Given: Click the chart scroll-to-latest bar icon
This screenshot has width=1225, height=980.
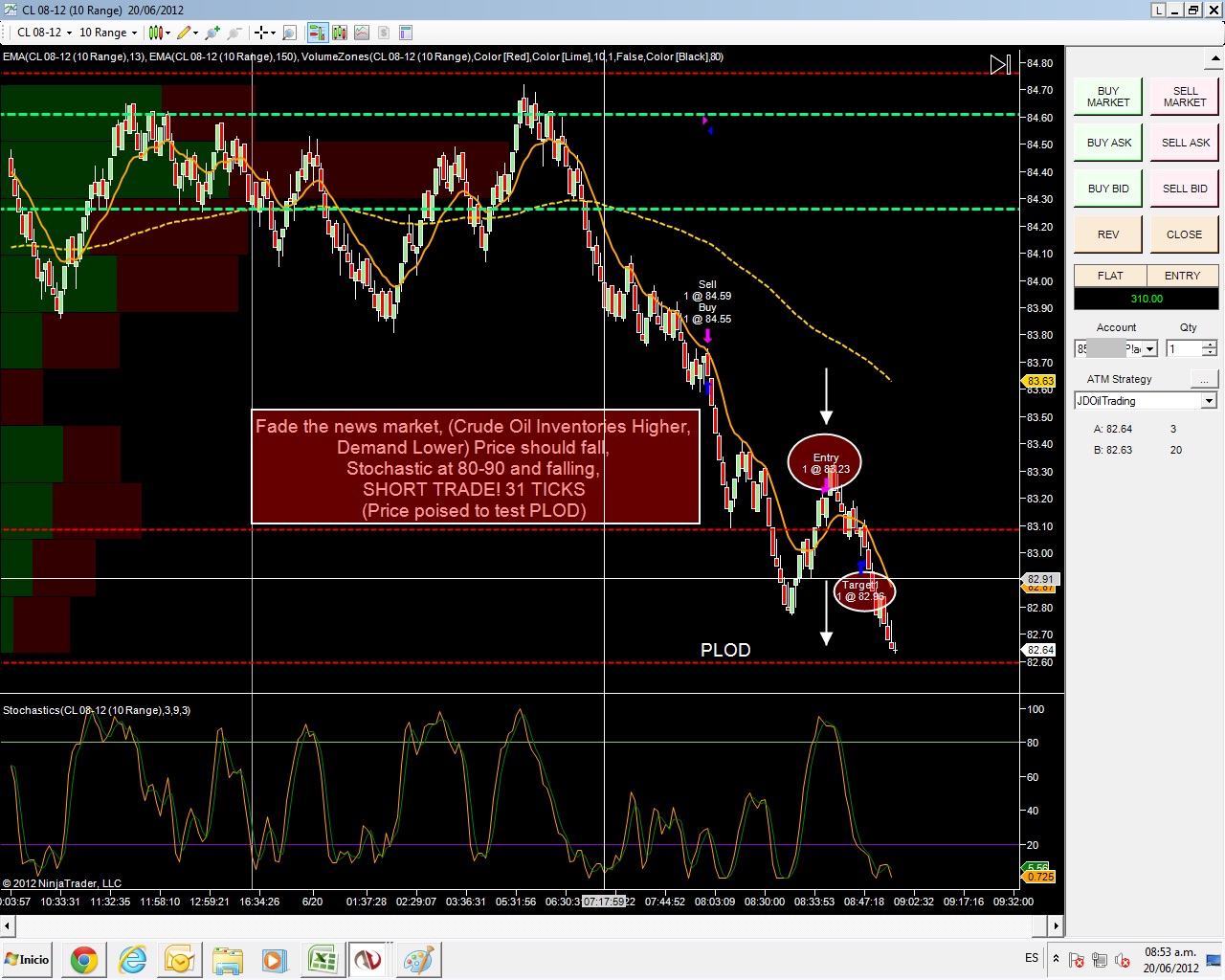Looking at the screenshot, I should pos(1000,64).
